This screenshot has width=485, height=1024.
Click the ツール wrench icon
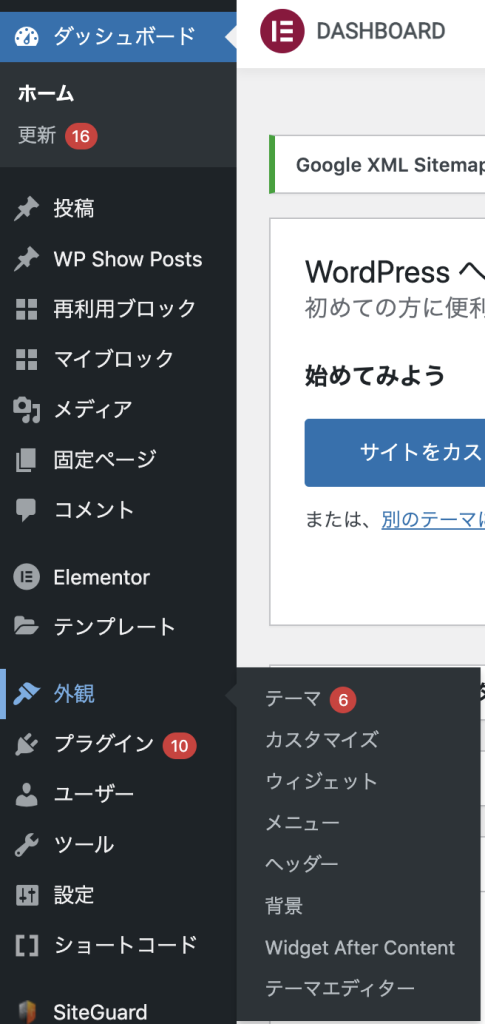[x=27, y=844]
